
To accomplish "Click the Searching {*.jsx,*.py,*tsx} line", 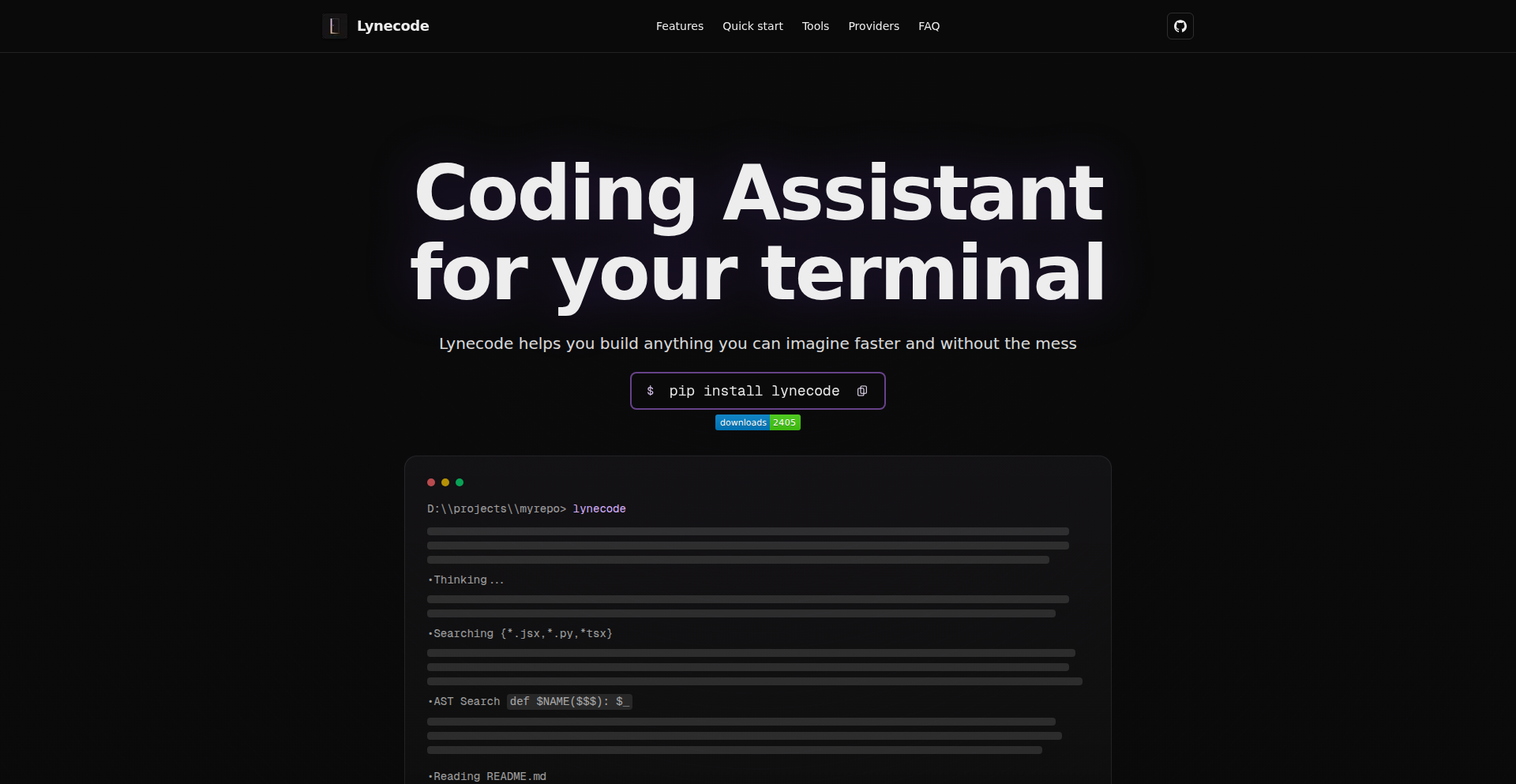I will click(521, 633).
